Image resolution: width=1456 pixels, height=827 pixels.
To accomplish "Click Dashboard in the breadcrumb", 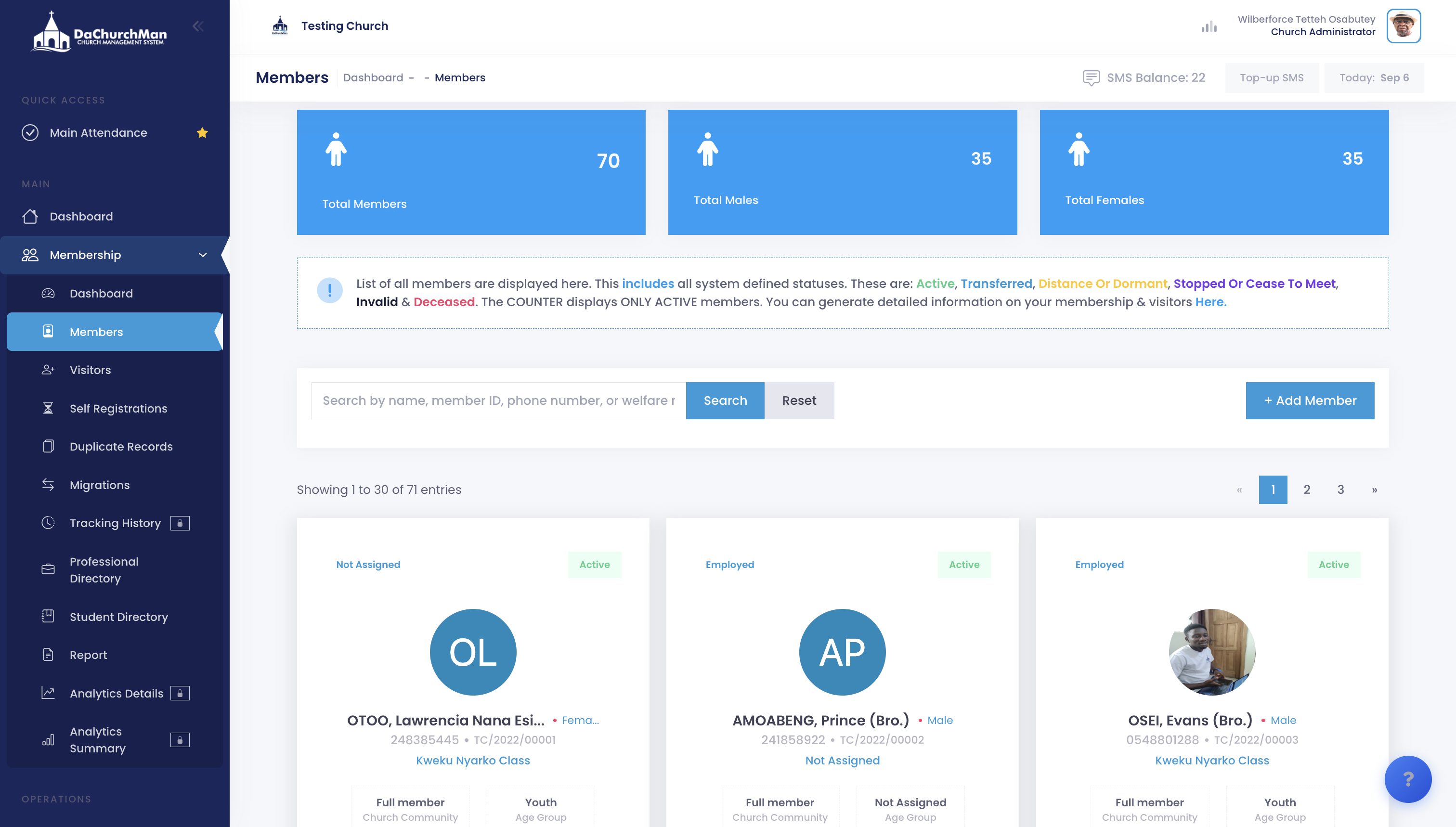I will (x=373, y=78).
